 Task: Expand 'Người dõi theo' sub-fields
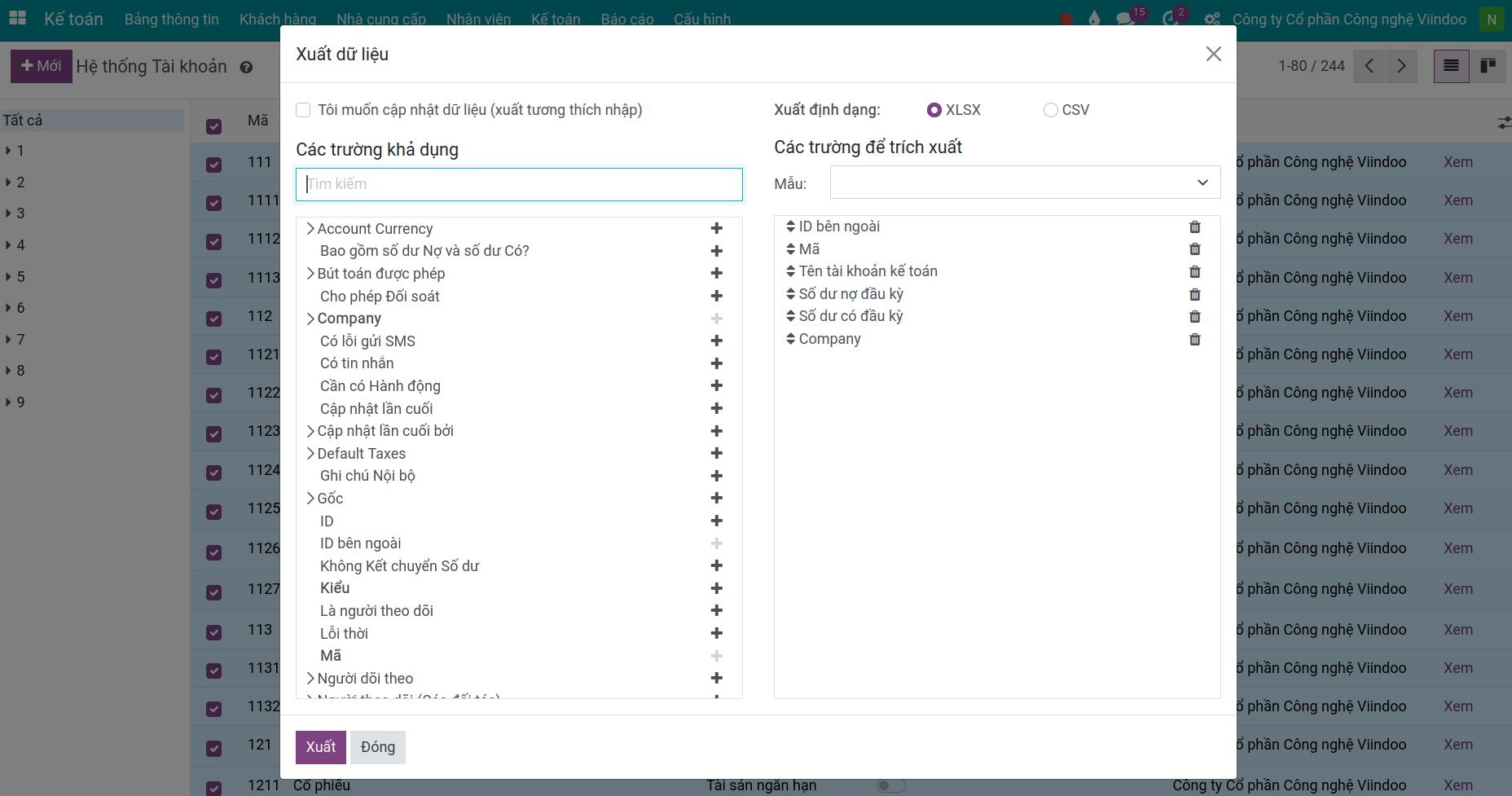tap(310, 679)
